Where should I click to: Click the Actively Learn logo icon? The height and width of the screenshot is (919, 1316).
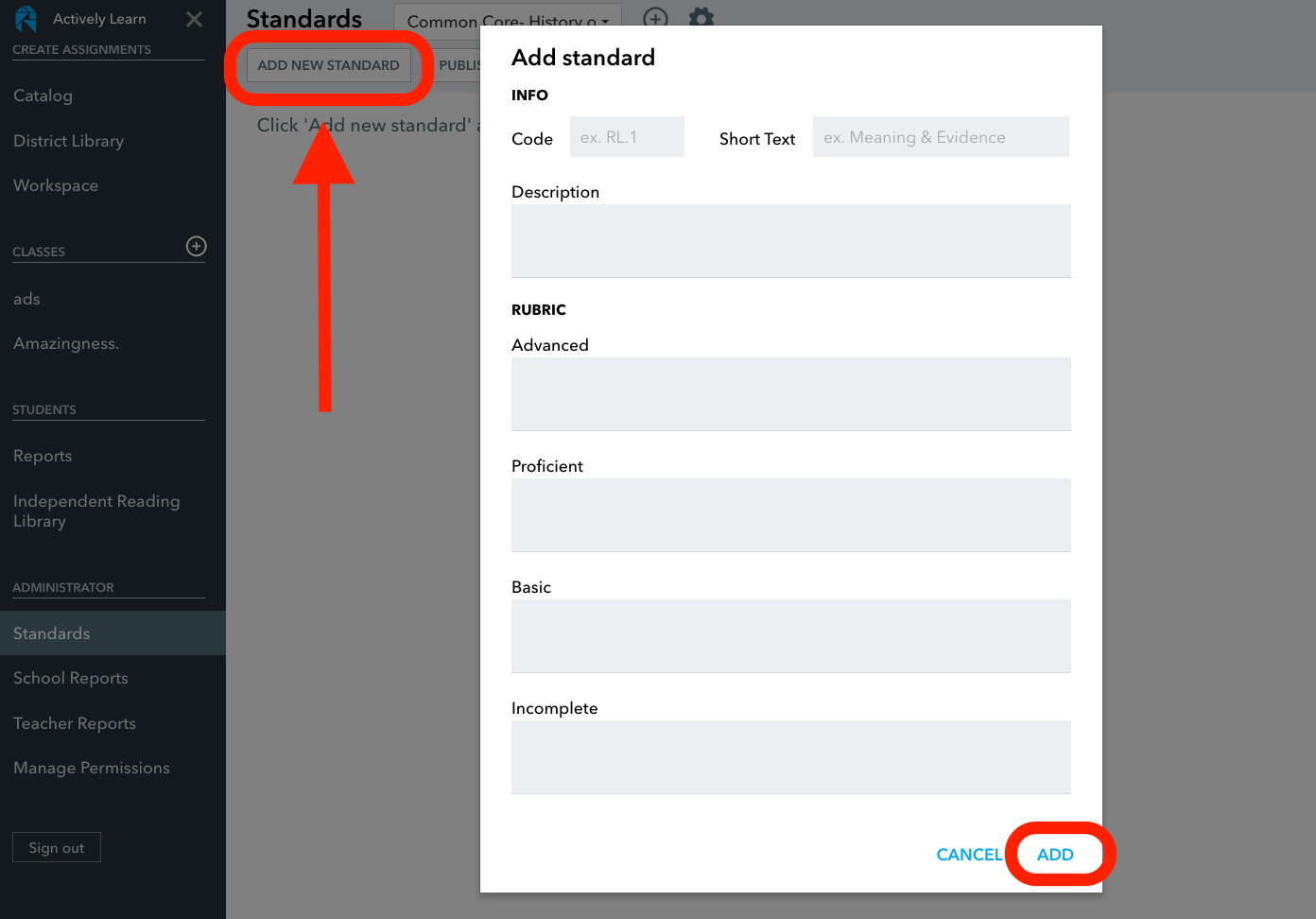[x=26, y=19]
